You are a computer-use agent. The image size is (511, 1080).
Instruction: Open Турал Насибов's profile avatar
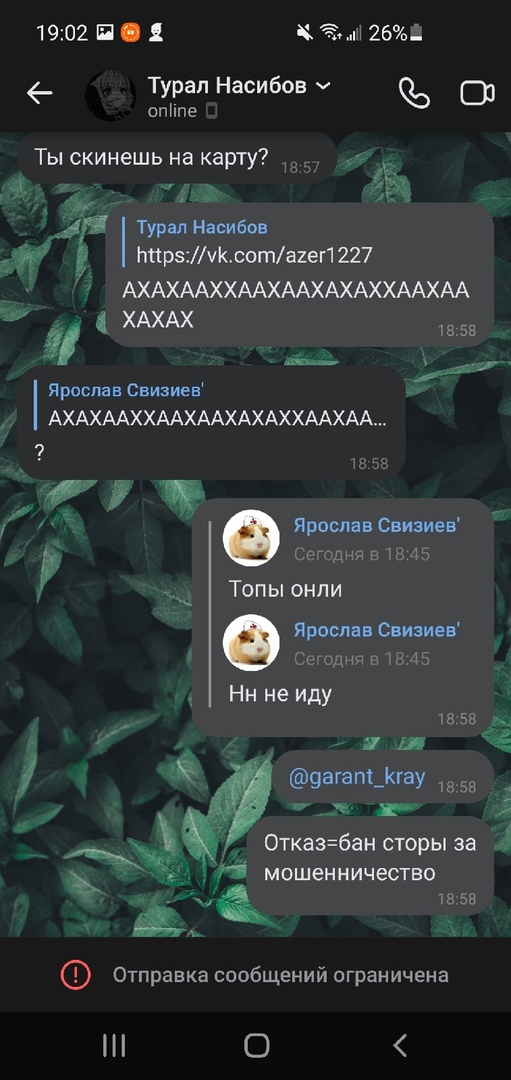tap(110, 95)
